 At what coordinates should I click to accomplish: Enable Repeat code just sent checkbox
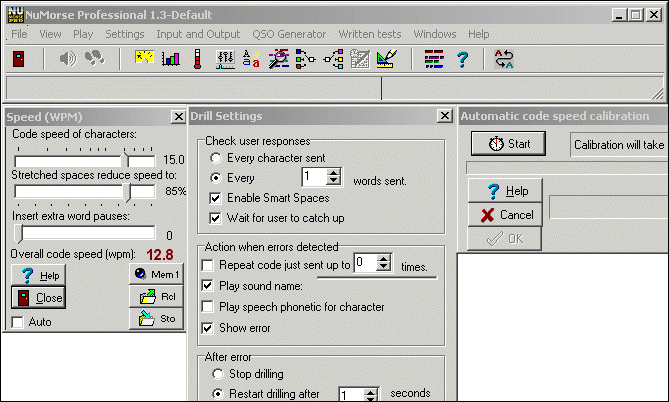click(x=208, y=265)
